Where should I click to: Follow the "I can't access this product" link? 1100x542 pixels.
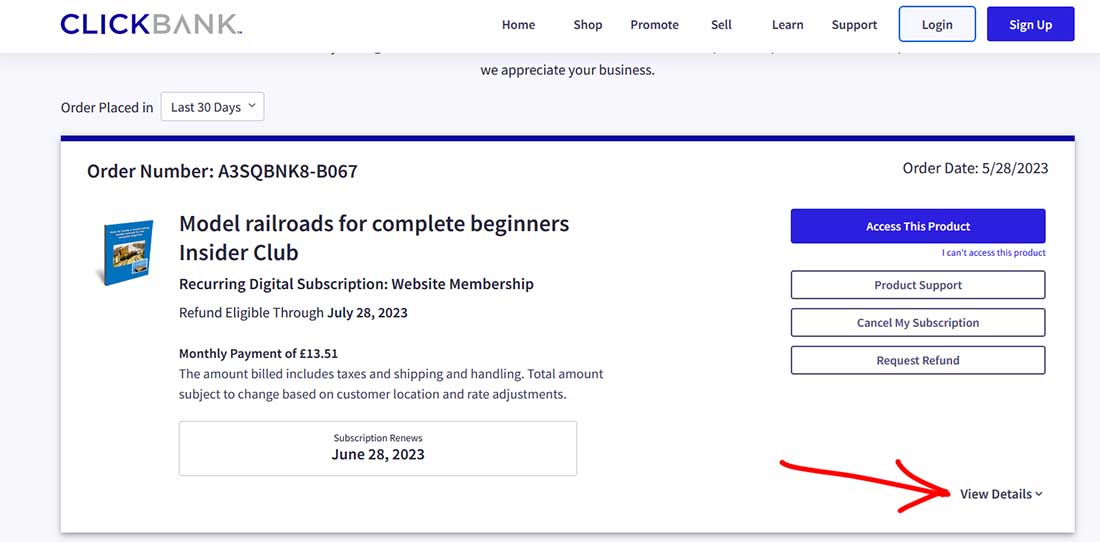pyautogui.click(x=993, y=253)
